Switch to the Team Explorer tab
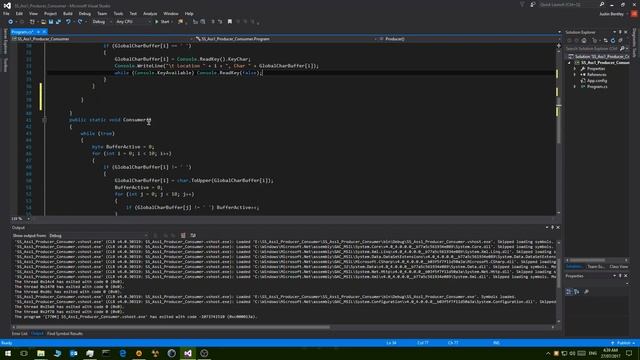 pyautogui.click(x=596, y=267)
